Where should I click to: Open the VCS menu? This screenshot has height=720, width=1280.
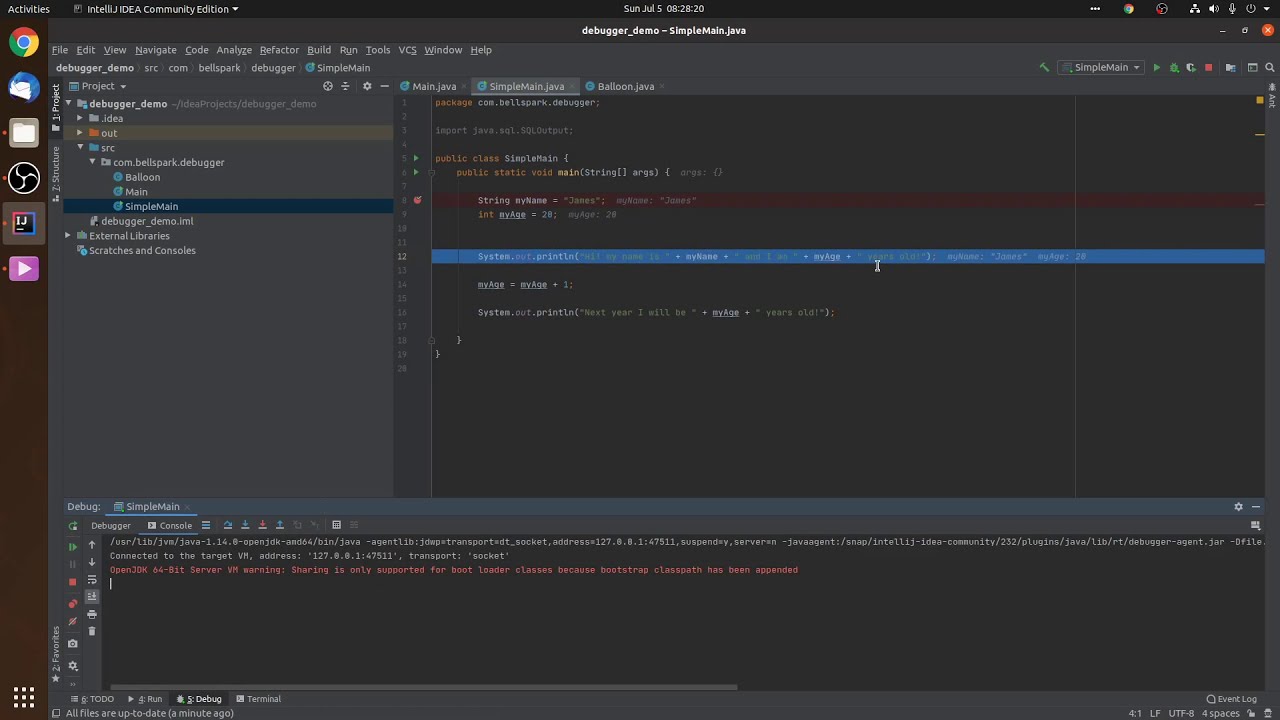(407, 50)
